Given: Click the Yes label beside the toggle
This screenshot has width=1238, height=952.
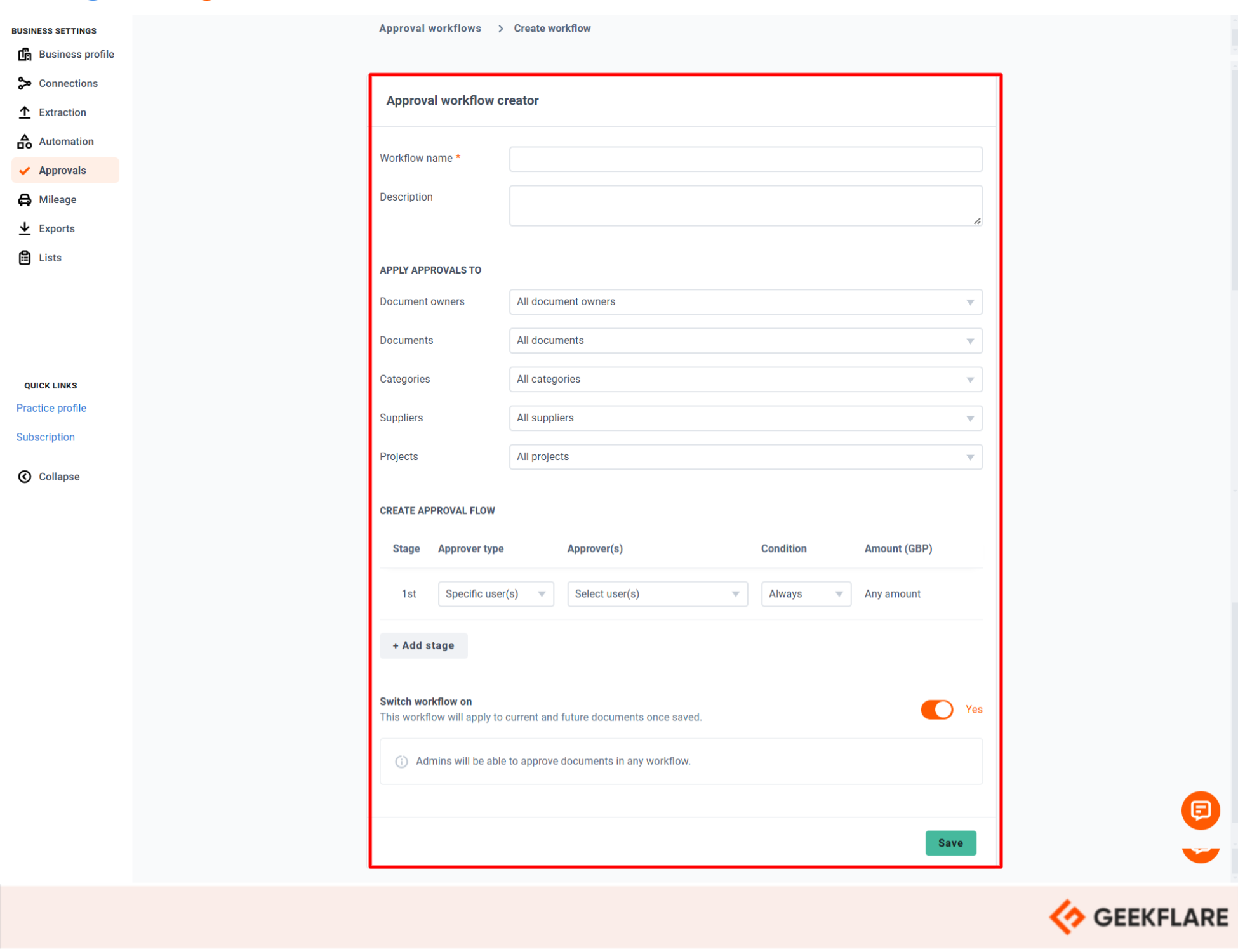Looking at the screenshot, I should point(973,710).
